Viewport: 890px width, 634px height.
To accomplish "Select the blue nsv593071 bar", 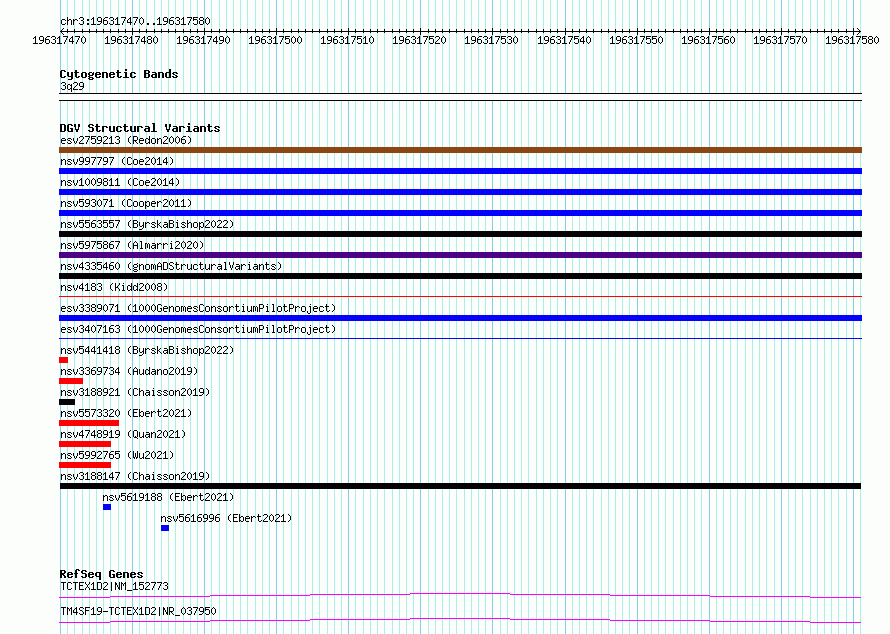I will pos(460,213).
